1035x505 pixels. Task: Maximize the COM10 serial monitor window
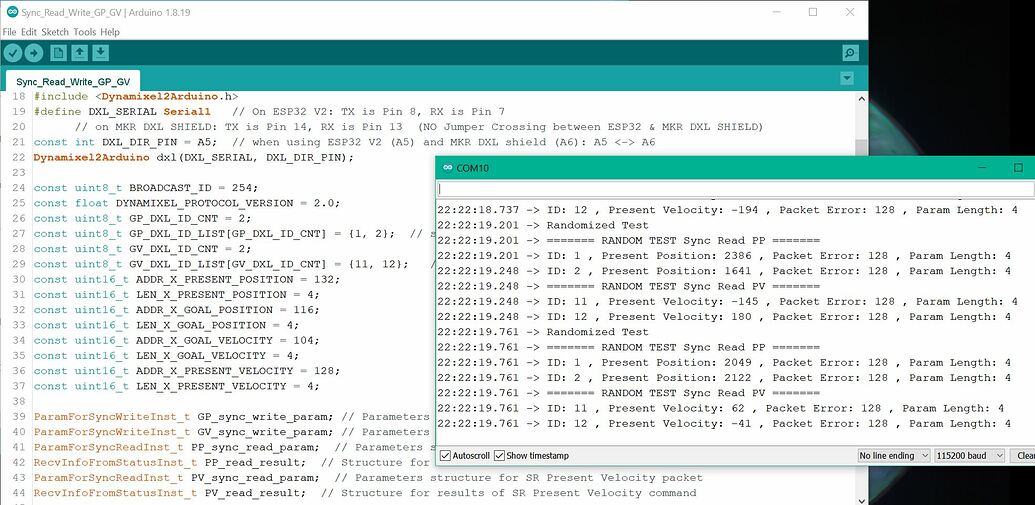pyautogui.click(x=1018, y=168)
